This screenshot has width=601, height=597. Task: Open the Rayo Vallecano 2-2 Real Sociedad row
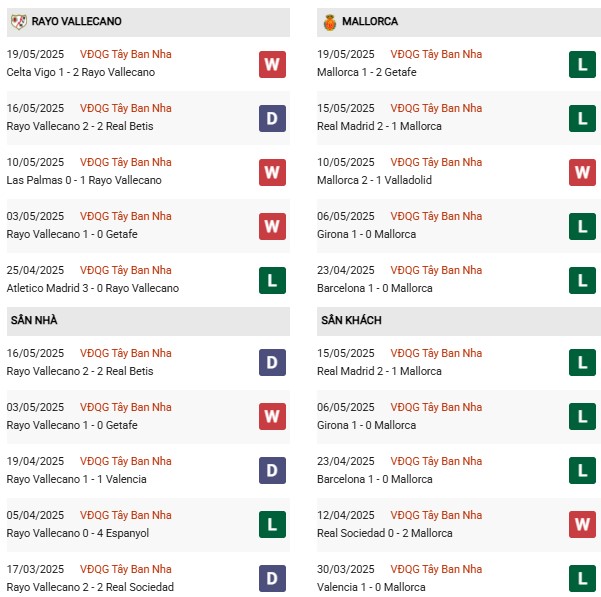tap(90, 587)
